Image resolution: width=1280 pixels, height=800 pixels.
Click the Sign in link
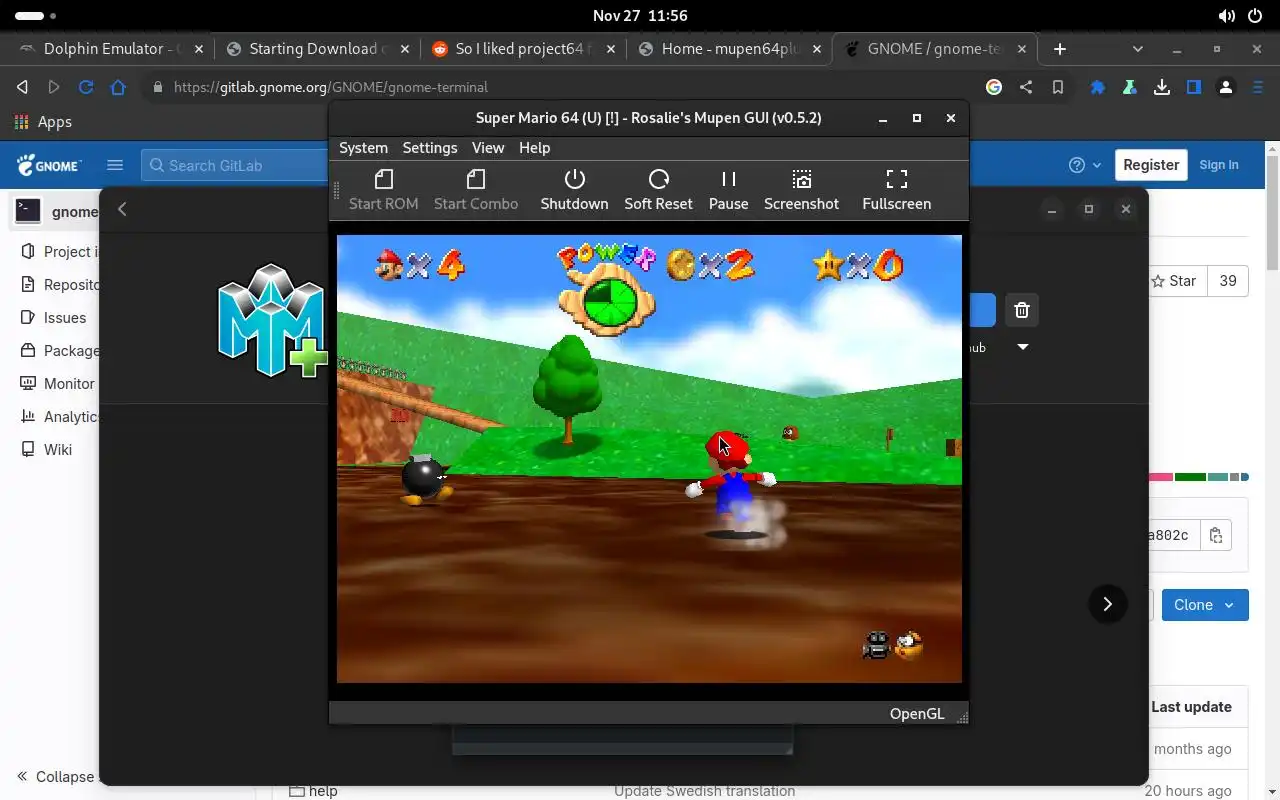pyautogui.click(x=1219, y=165)
